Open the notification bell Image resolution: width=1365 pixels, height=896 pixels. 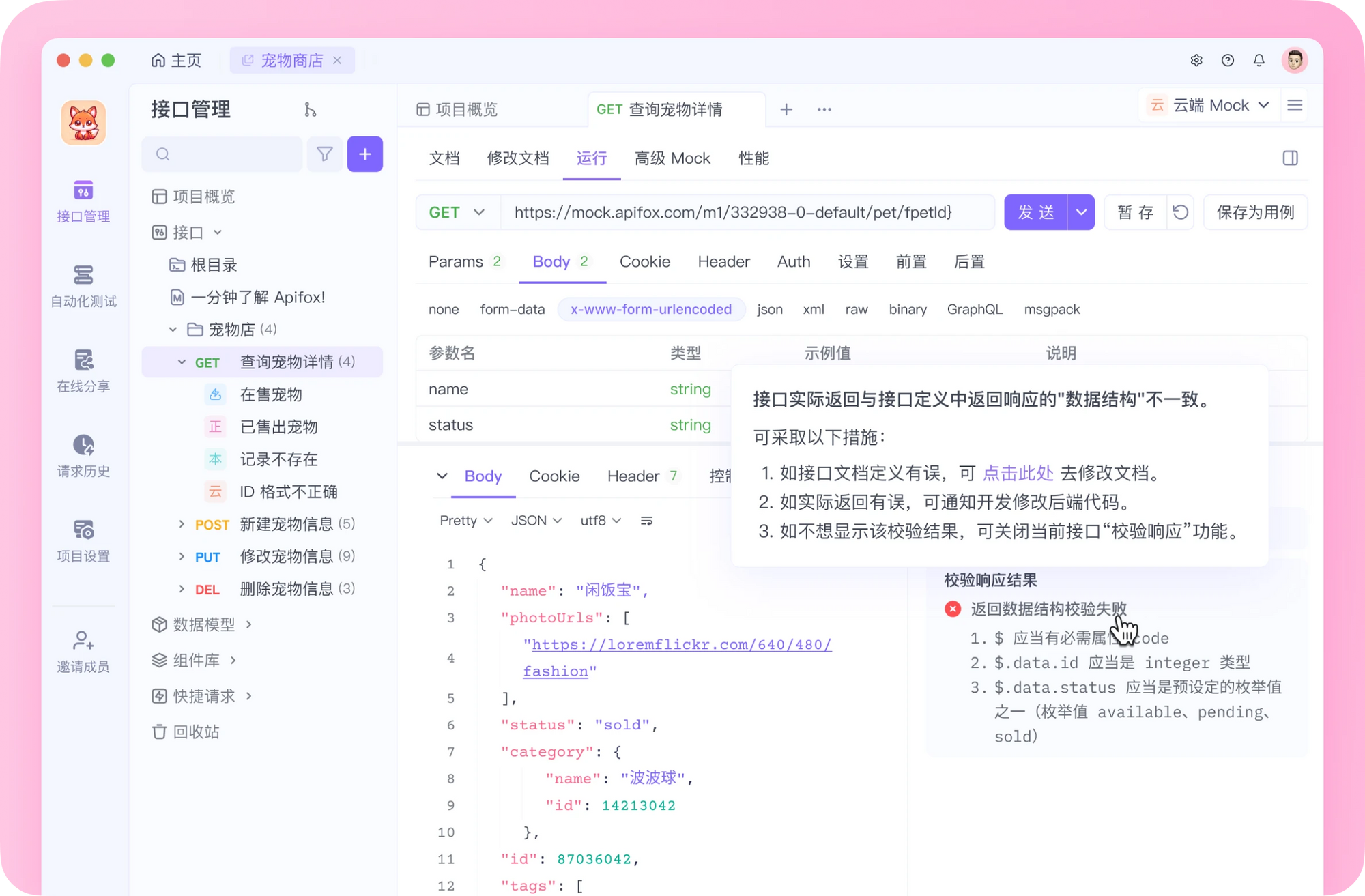pos(1259,60)
